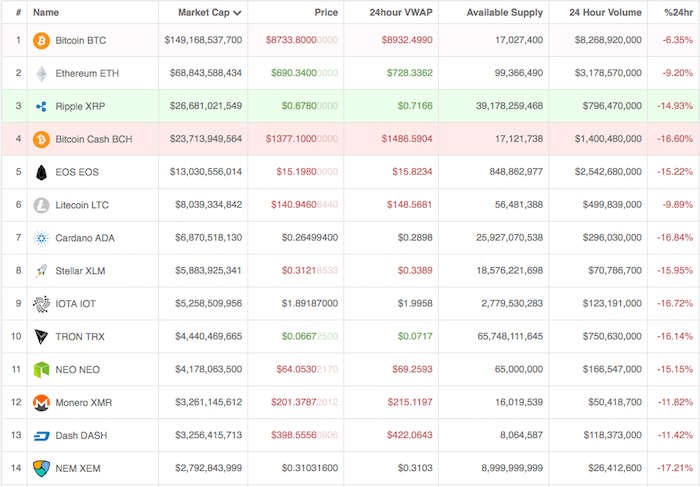Viewport: 700px width, 487px height.
Task: Click the NEO green cube icon
Action: pyautogui.click(x=41, y=370)
